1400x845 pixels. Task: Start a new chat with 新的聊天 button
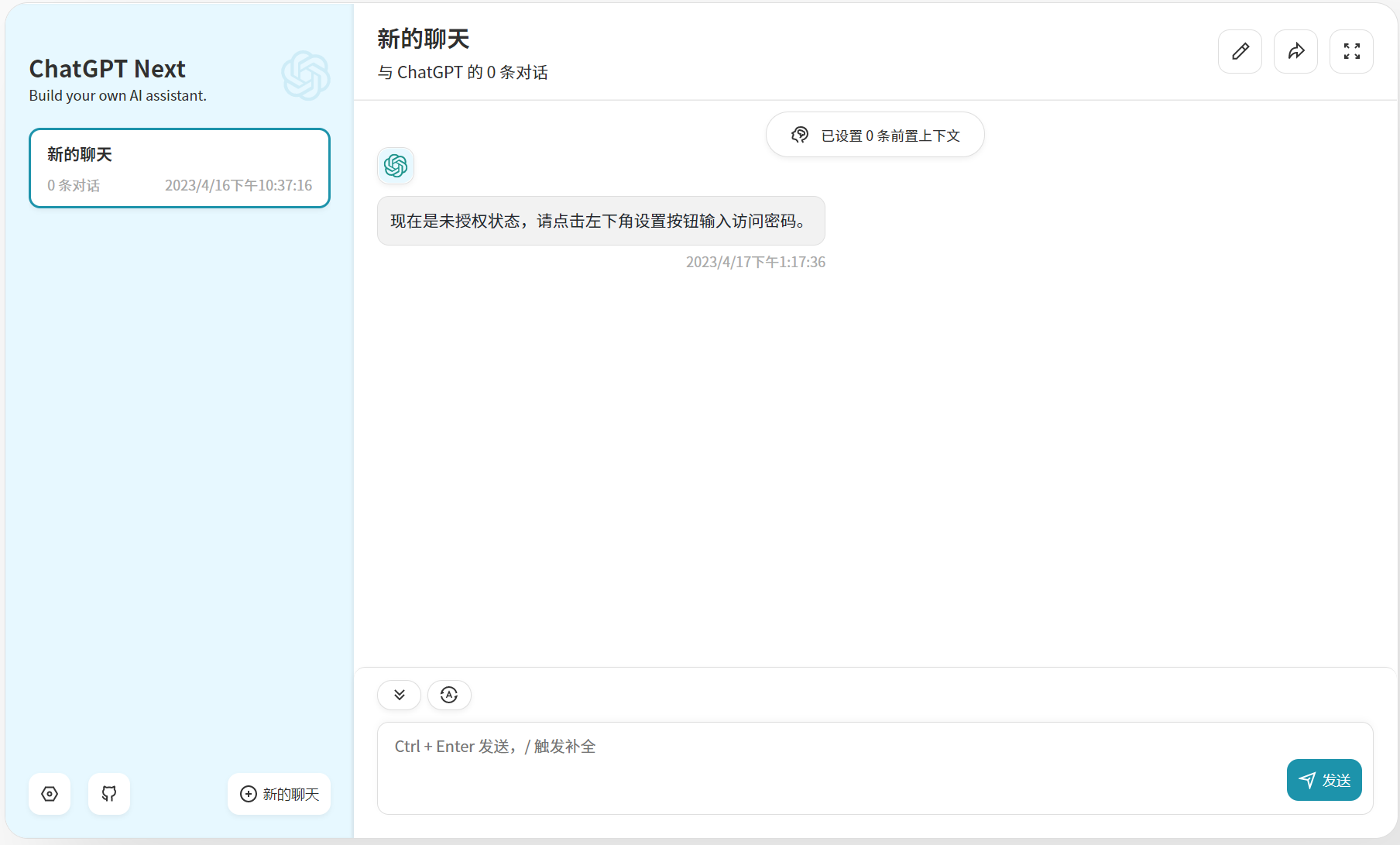(279, 794)
